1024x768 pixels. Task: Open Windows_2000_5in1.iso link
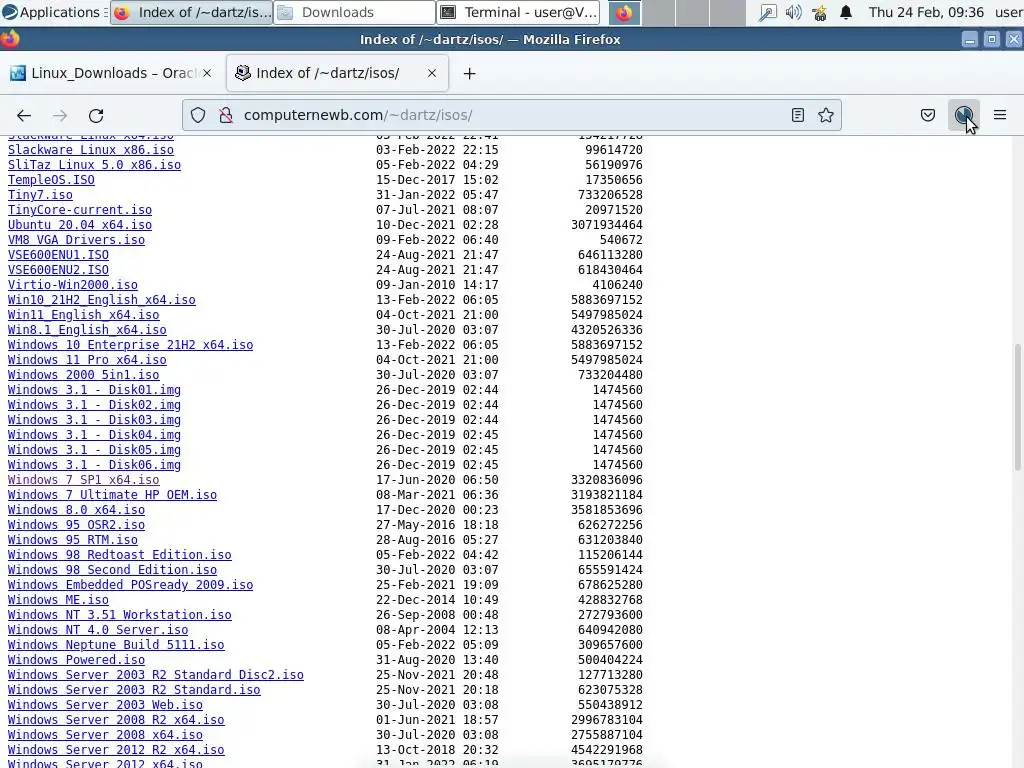pyautogui.click(x=84, y=375)
